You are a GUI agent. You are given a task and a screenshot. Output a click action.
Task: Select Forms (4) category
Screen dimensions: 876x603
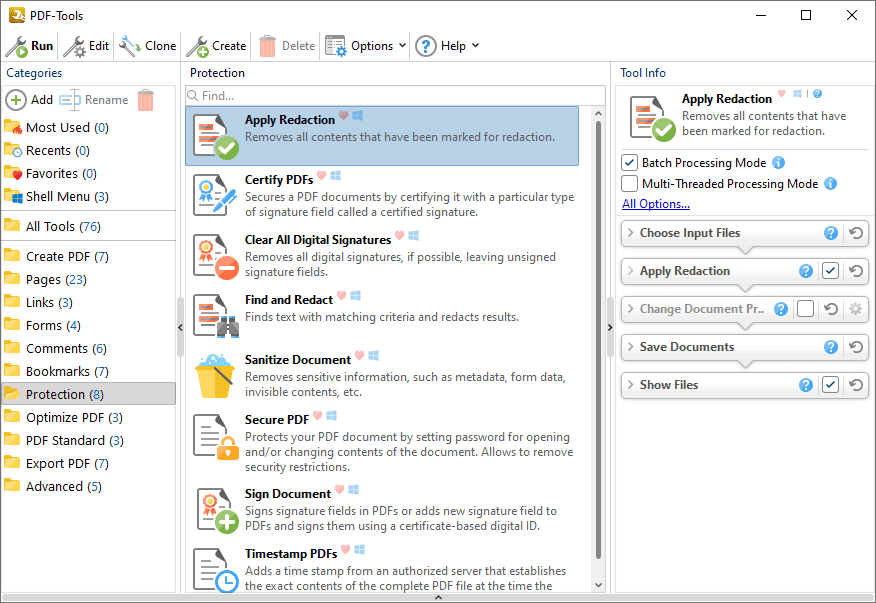pos(42,325)
